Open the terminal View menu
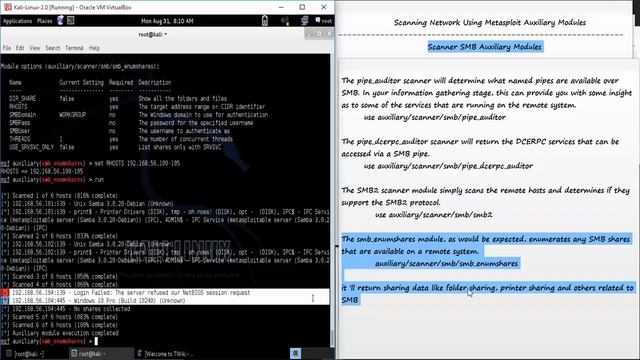 (35, 48)
